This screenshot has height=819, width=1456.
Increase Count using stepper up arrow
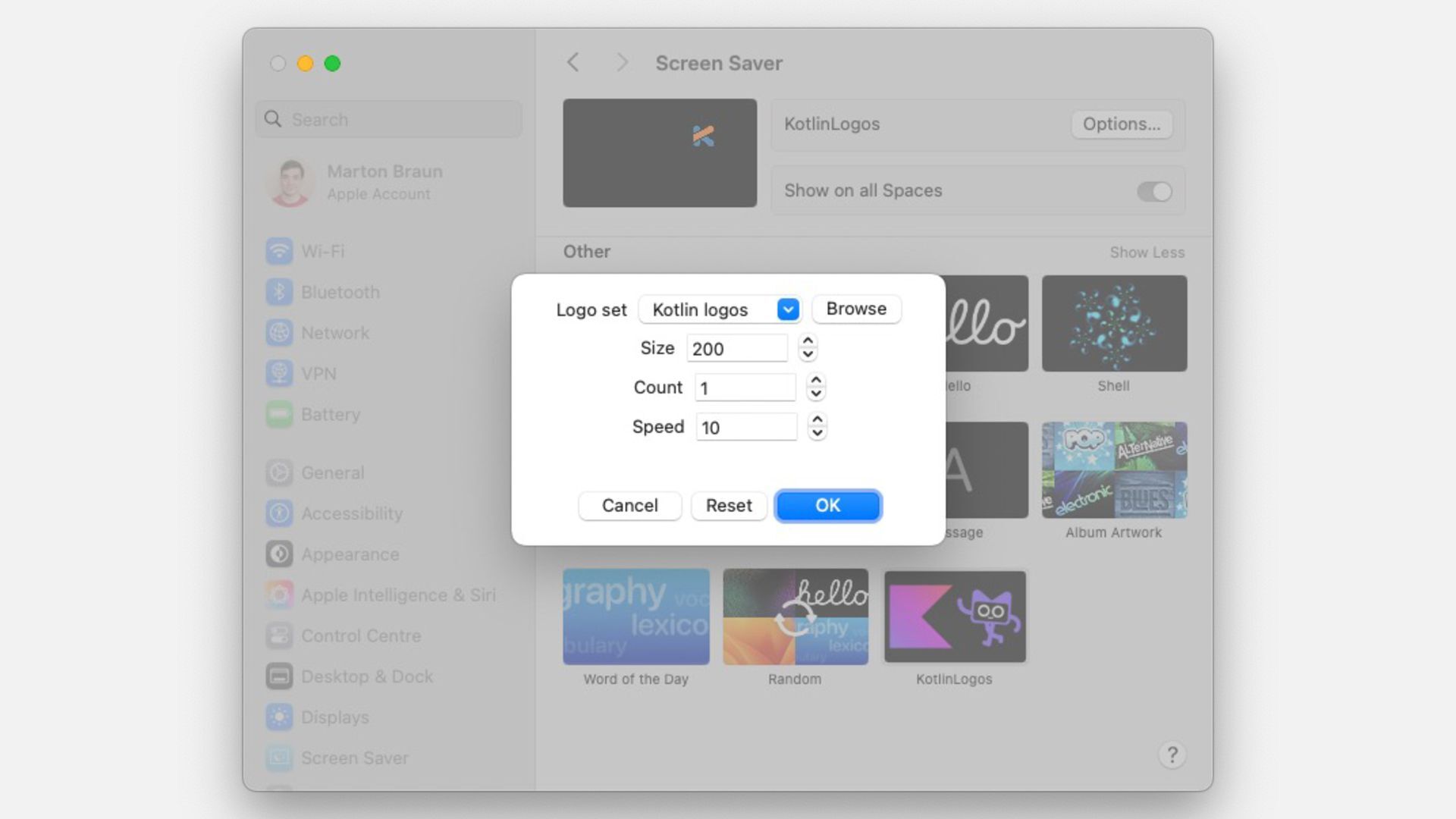816,381
